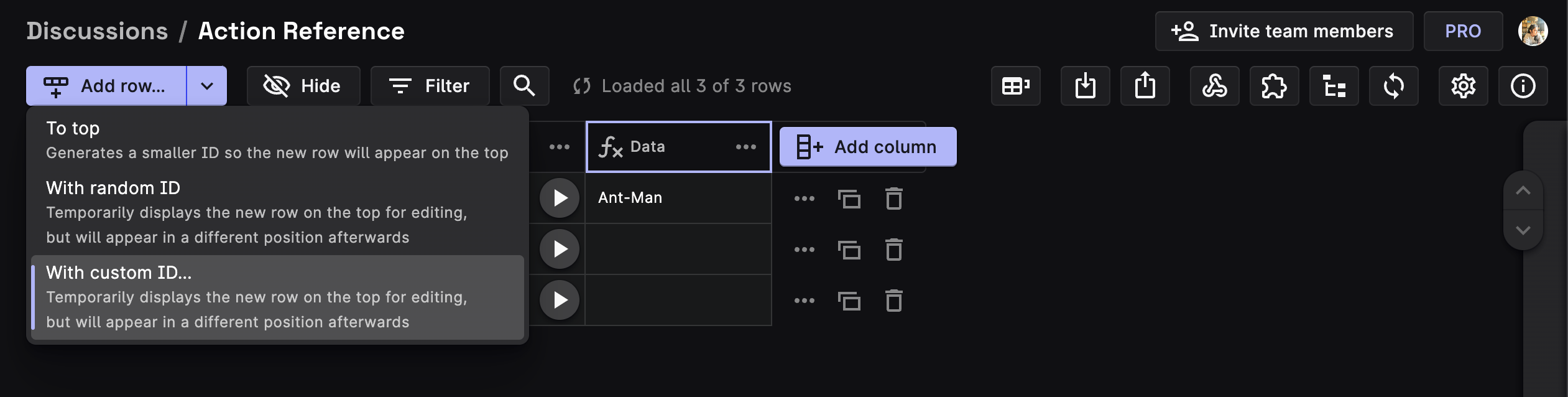This screenshot has height=397, width=1568.
Task: Click the Add column button
Action: pos(867,147)
